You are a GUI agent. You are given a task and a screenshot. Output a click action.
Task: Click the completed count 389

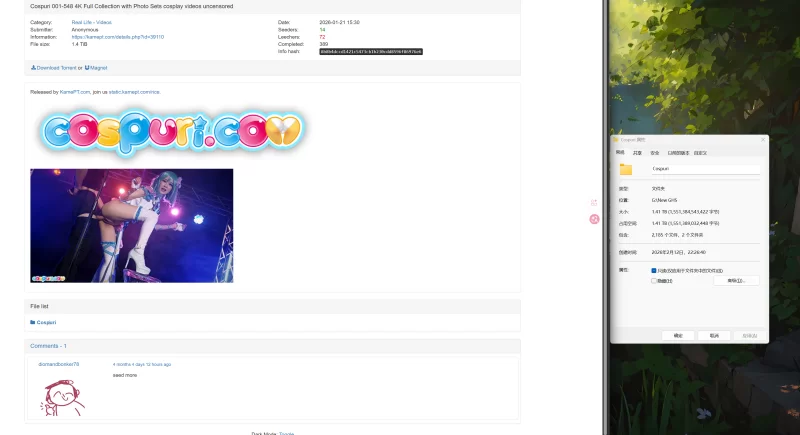coord(323,44)
